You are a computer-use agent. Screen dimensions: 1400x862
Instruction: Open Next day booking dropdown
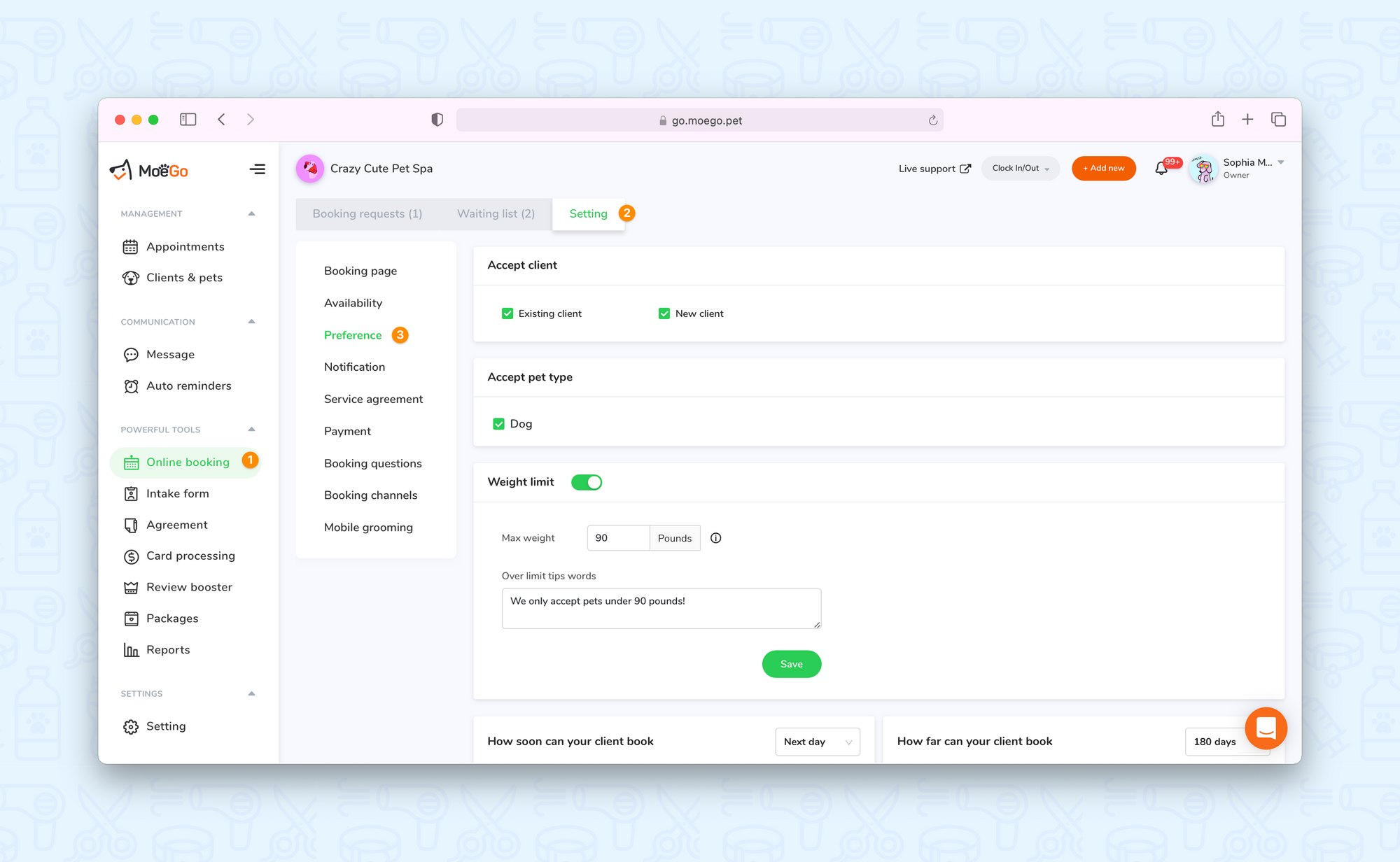pyautogui.click(x=818, y=742)
